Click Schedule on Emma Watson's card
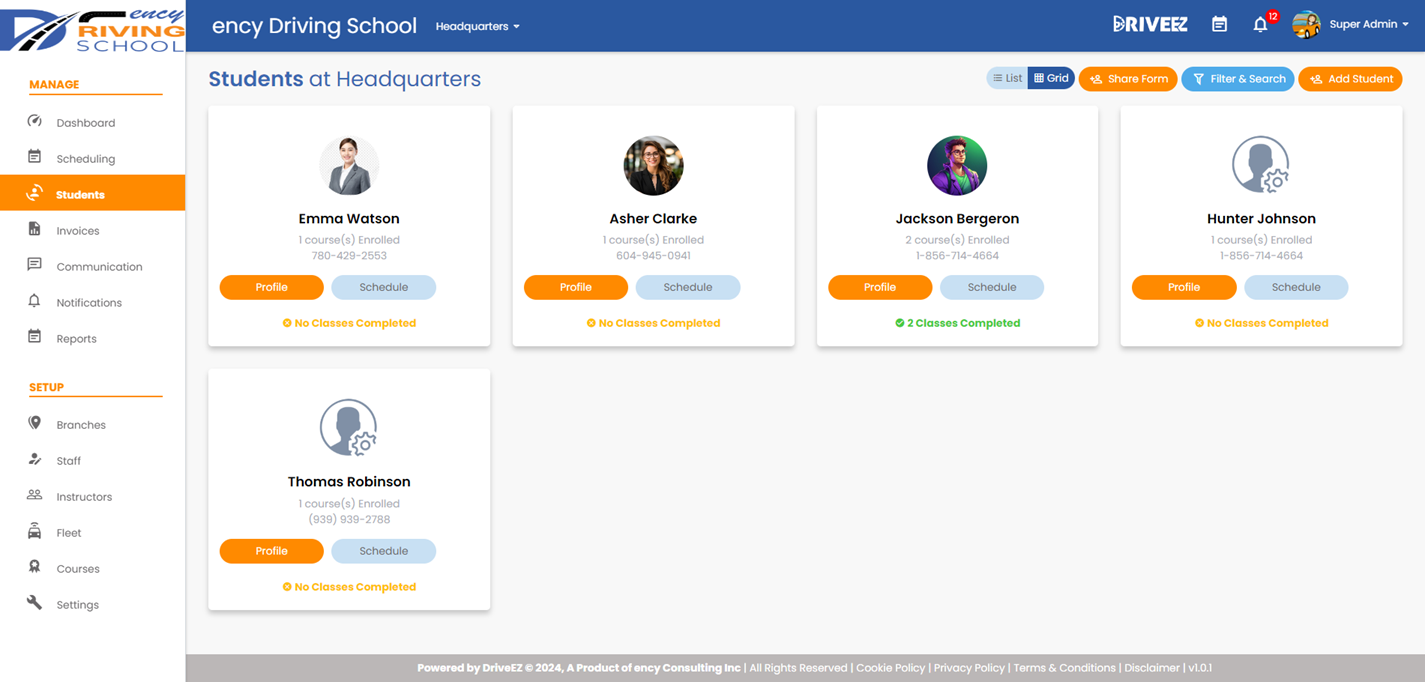Screen dimensions: 1425x682 384,287
